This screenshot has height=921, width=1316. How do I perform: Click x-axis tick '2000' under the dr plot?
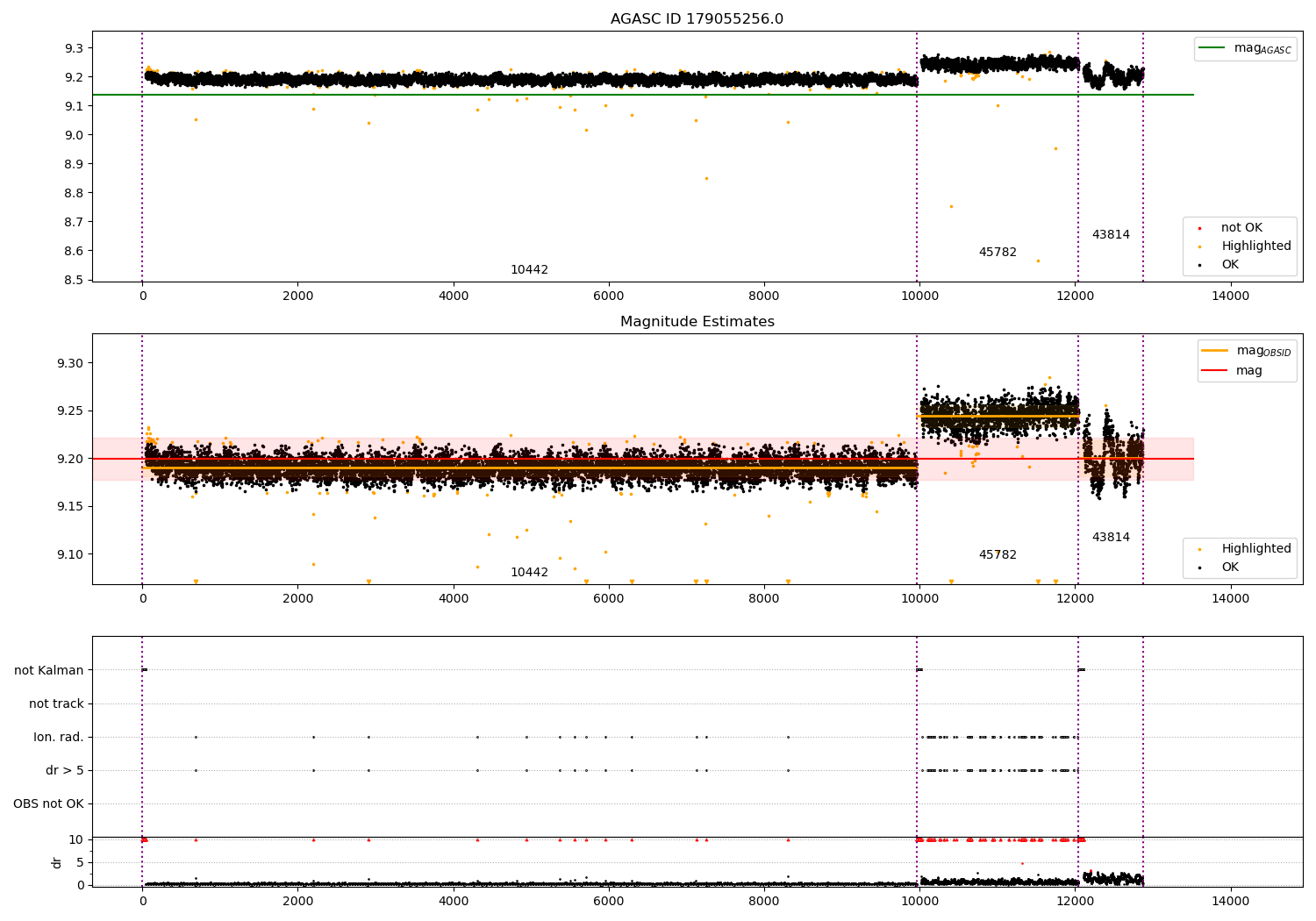(297, 902)
